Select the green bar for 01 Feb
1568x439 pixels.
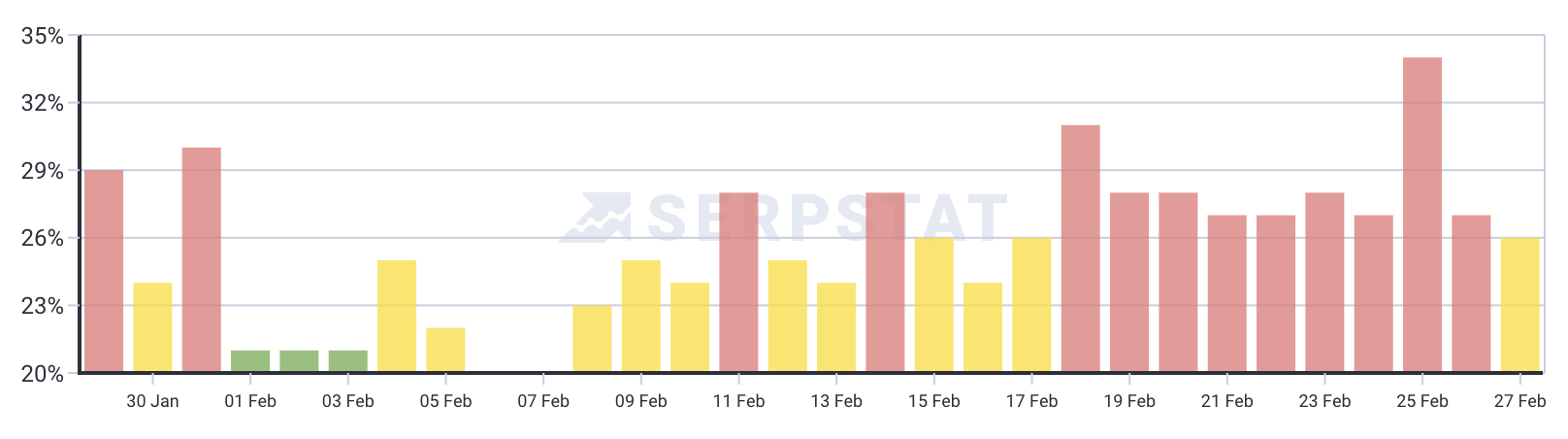click(x=250, y=360)
